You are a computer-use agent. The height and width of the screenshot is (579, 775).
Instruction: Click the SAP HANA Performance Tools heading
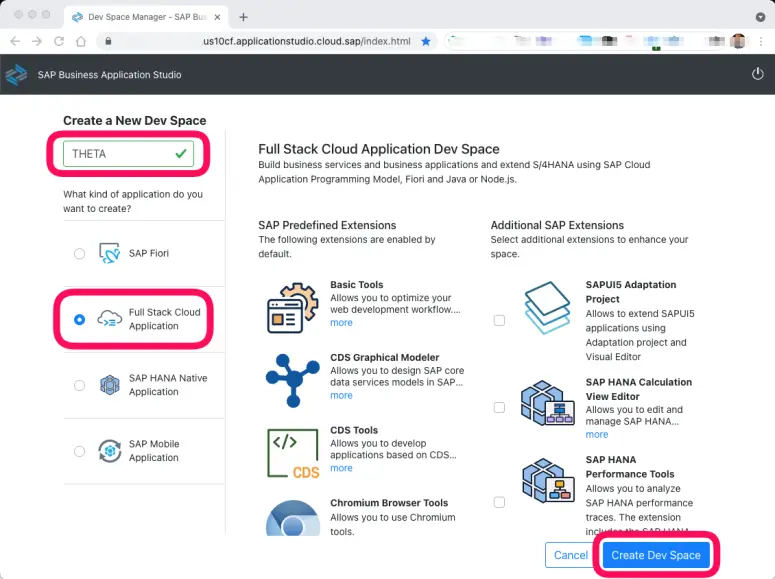click(x=630, y=467)
